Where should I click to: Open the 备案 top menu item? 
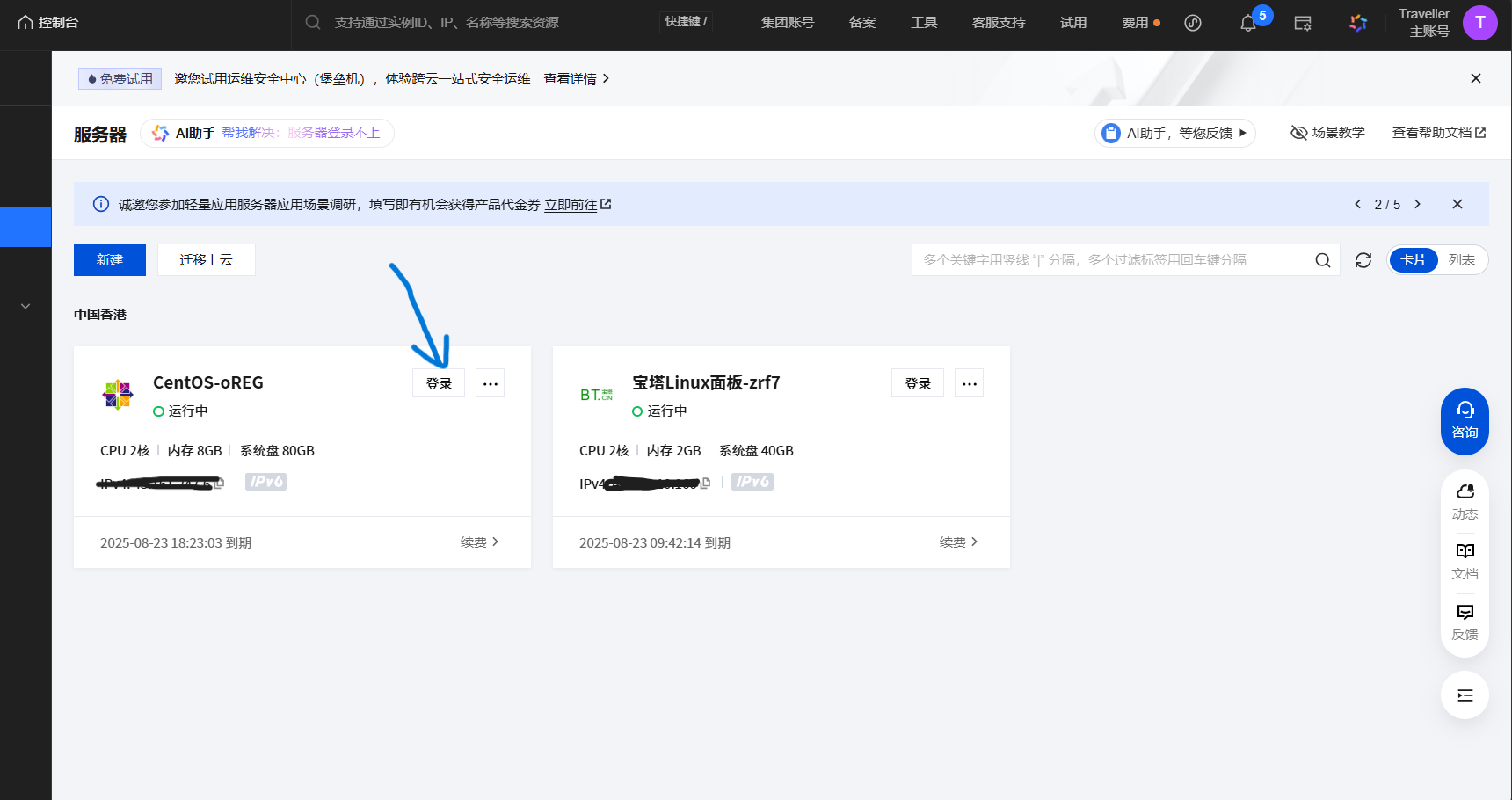[x=862, y=23]
